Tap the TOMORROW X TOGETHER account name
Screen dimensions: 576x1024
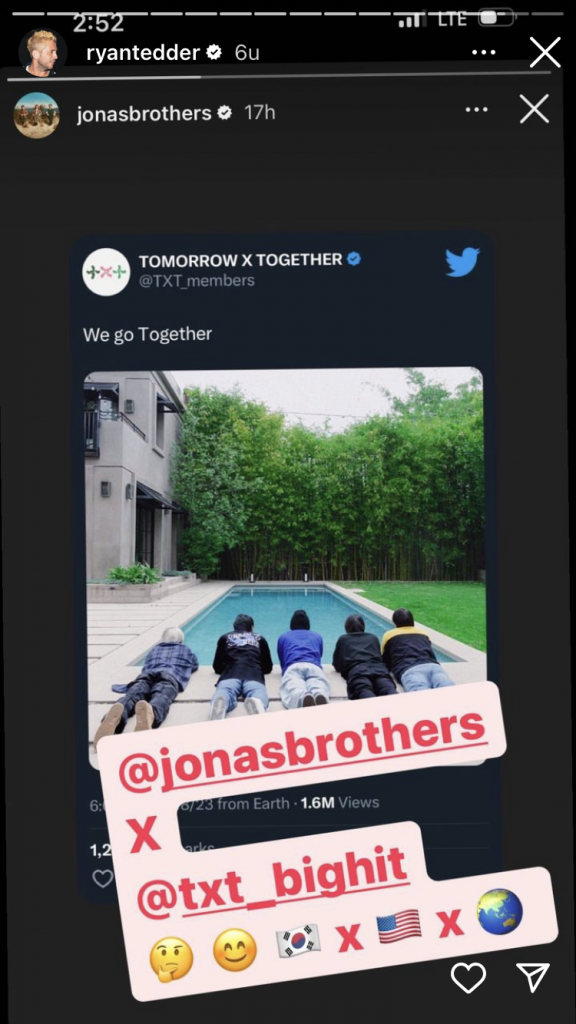[240, 260]
